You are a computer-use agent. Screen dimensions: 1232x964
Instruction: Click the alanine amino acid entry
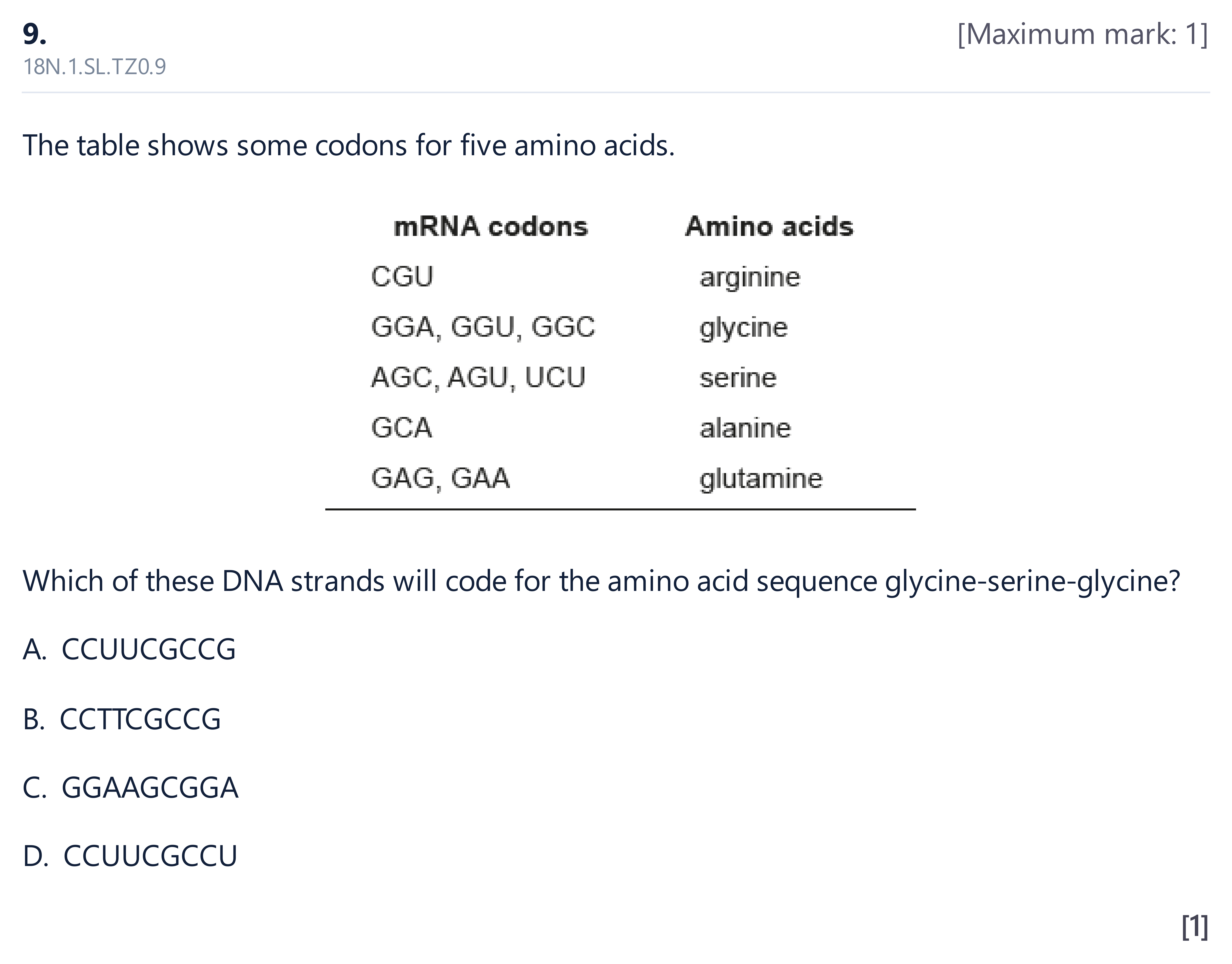tap(745, 428)
